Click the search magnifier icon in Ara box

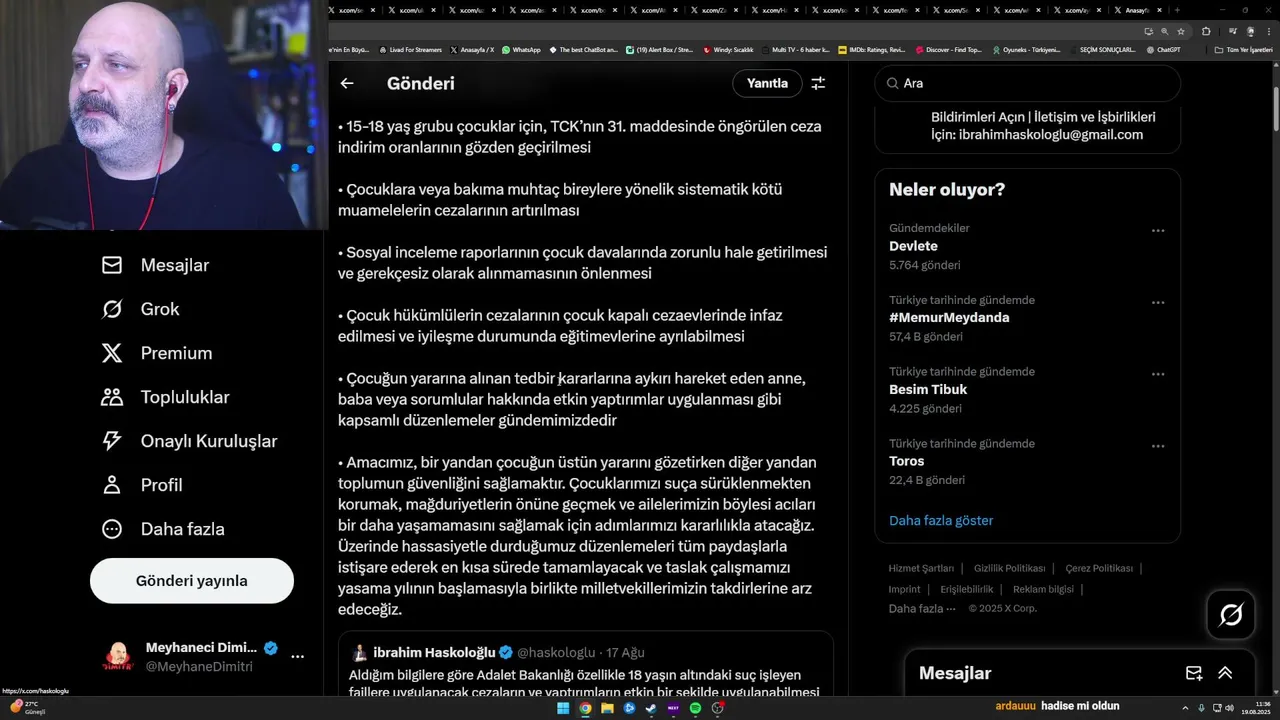tap(892, 84)
